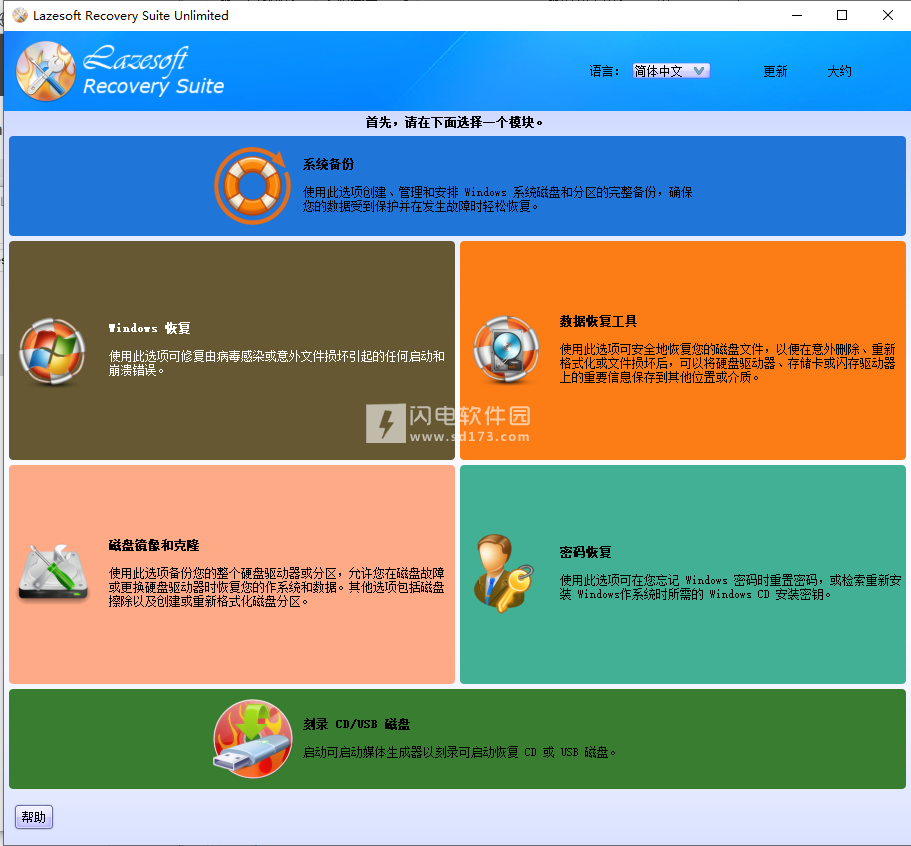Click the bootable media builder description text
The image size is (911, 846).
(x=459, y=752)
